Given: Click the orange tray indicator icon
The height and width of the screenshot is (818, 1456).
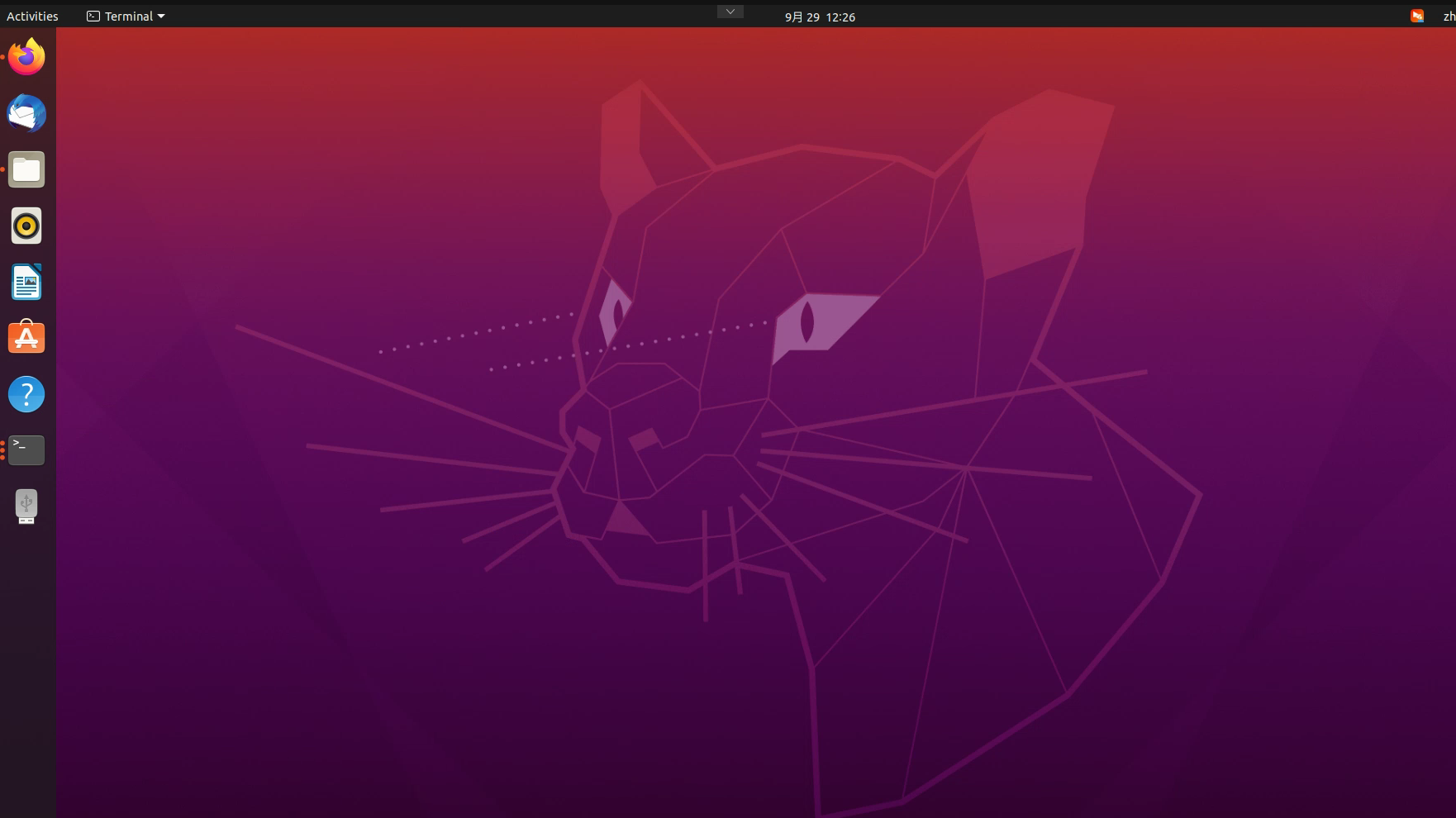Looking at the screenshot, I should [x=1417, y=16].
